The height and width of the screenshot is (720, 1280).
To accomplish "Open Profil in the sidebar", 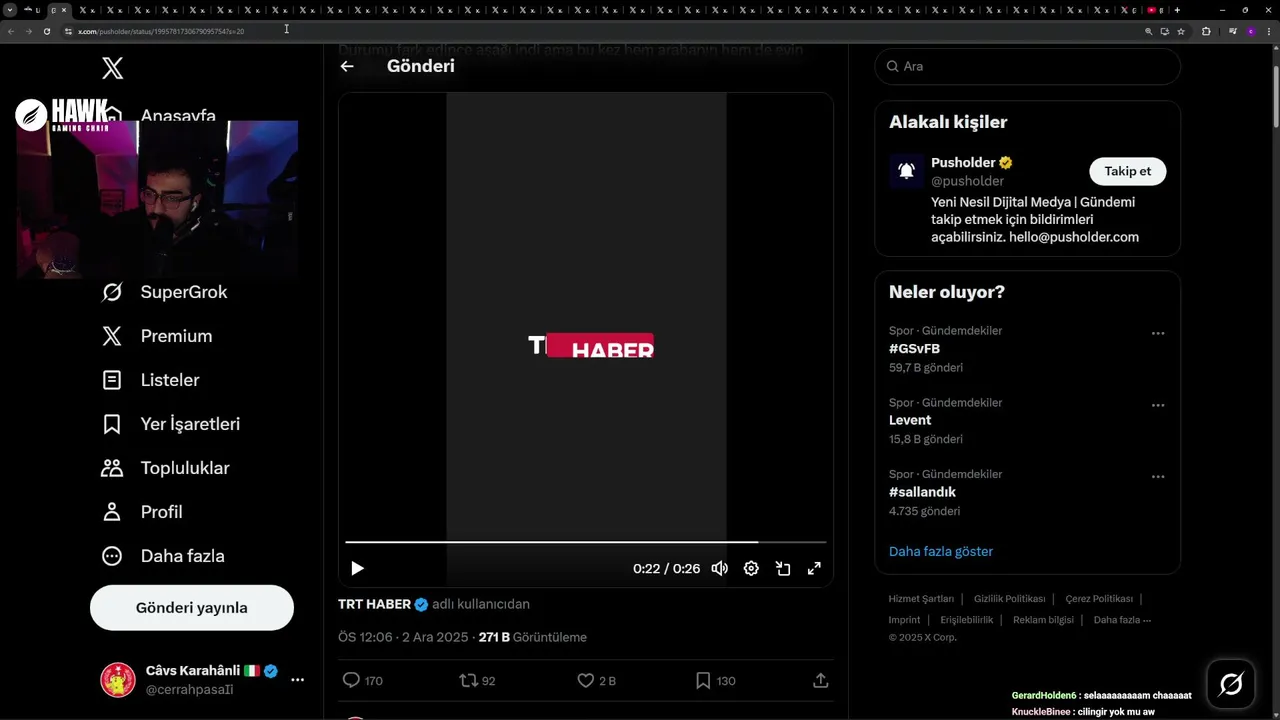I will point(142,512).
